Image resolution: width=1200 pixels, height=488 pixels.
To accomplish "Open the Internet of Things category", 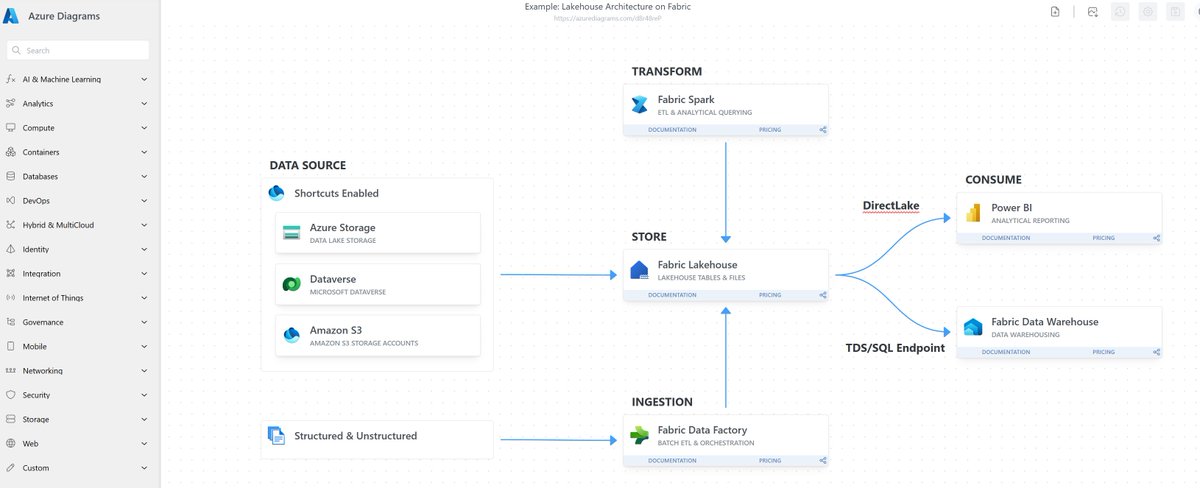I will 80,297.
